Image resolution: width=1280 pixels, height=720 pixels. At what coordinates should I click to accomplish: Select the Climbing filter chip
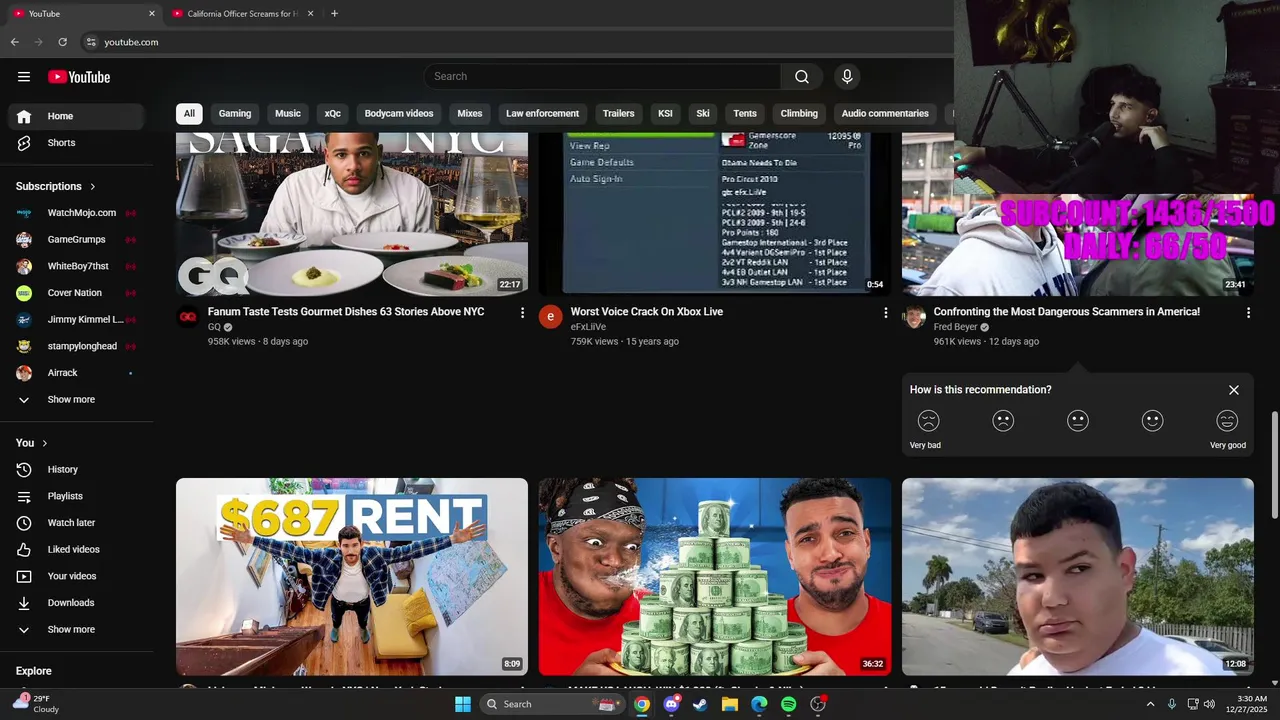pyautogui.click(x=799, y=113)
